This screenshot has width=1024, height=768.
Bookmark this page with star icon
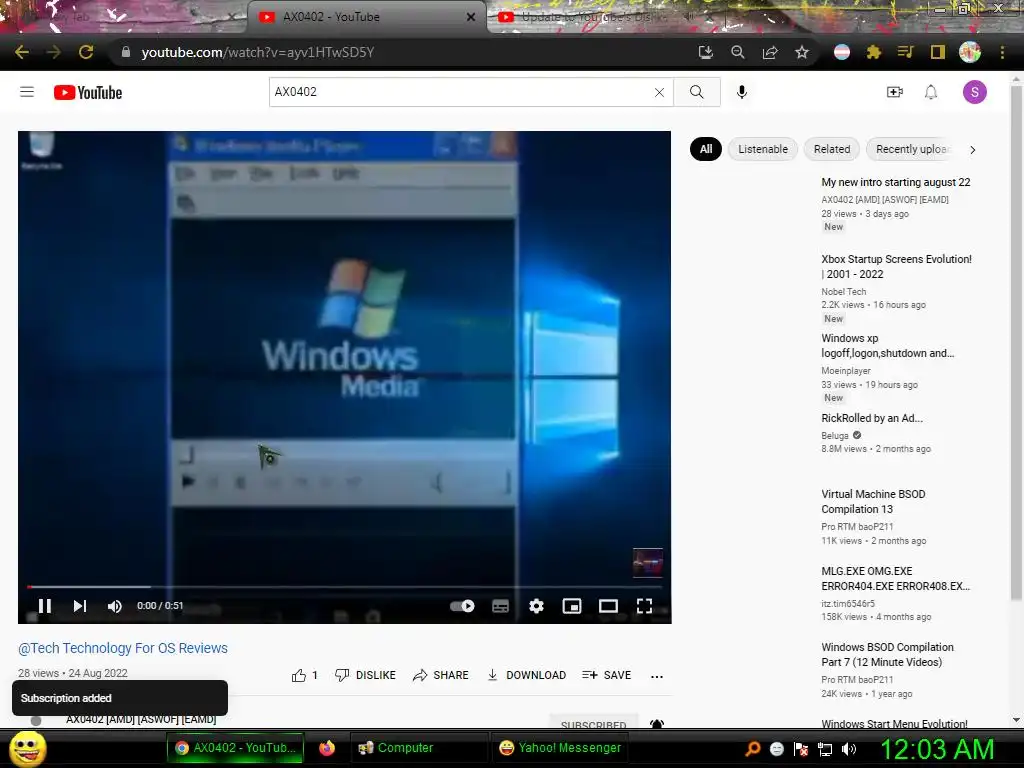click(802, 52)
